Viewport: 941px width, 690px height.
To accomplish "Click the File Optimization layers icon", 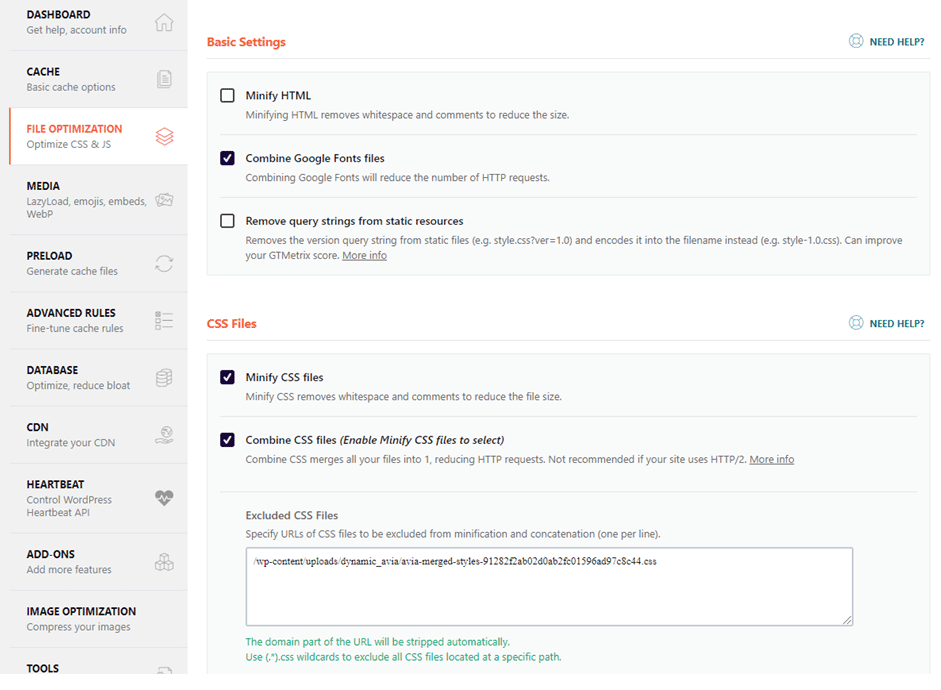I will [164, 136].
